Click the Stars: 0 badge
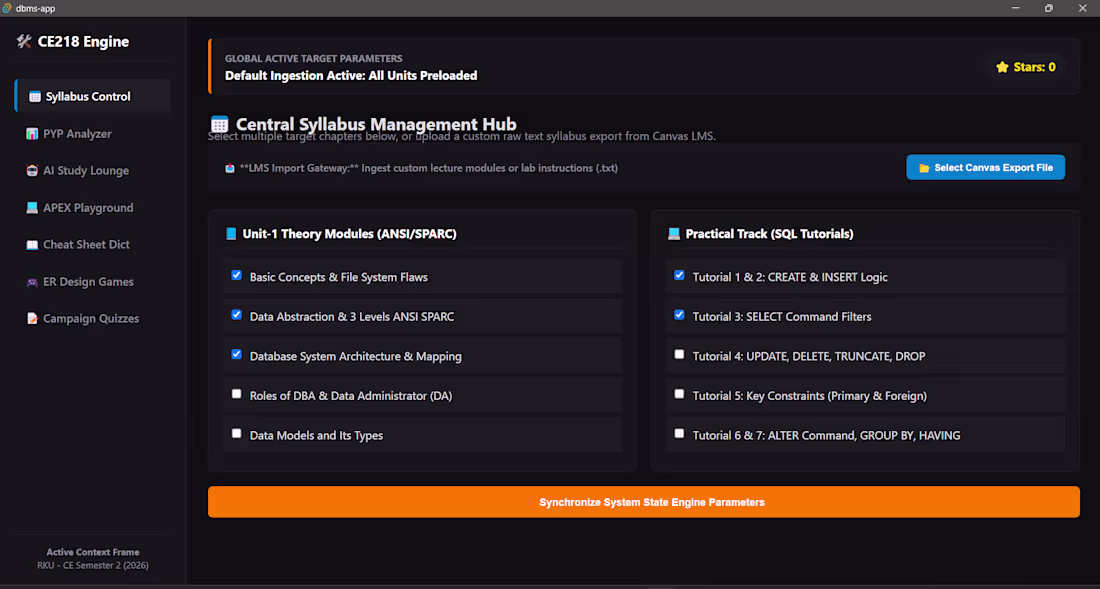The height and width of the screenshot is (589, 1100). [x=1025, y=67]
